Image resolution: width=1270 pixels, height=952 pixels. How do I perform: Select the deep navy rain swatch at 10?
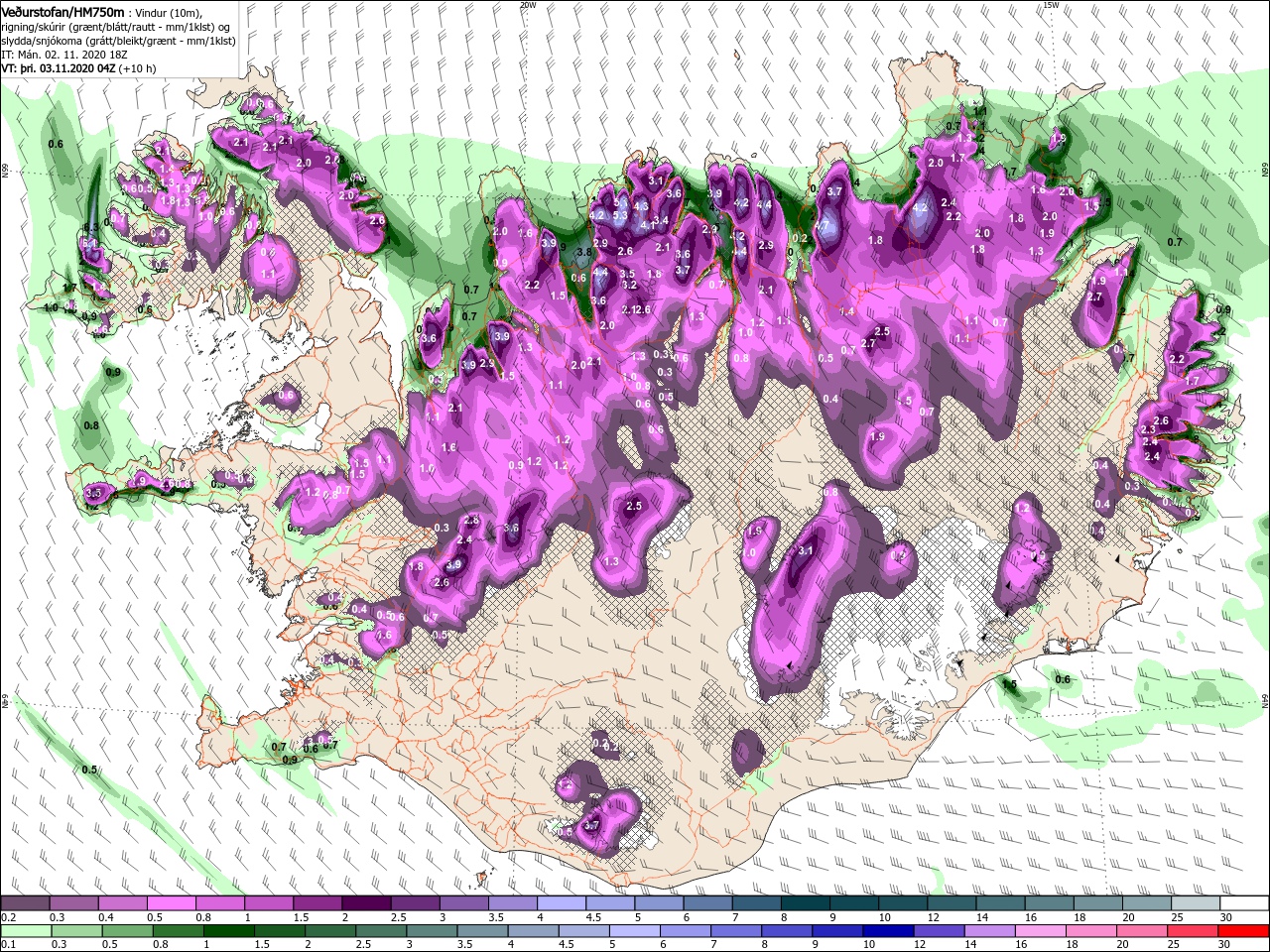tap(889, 932)
